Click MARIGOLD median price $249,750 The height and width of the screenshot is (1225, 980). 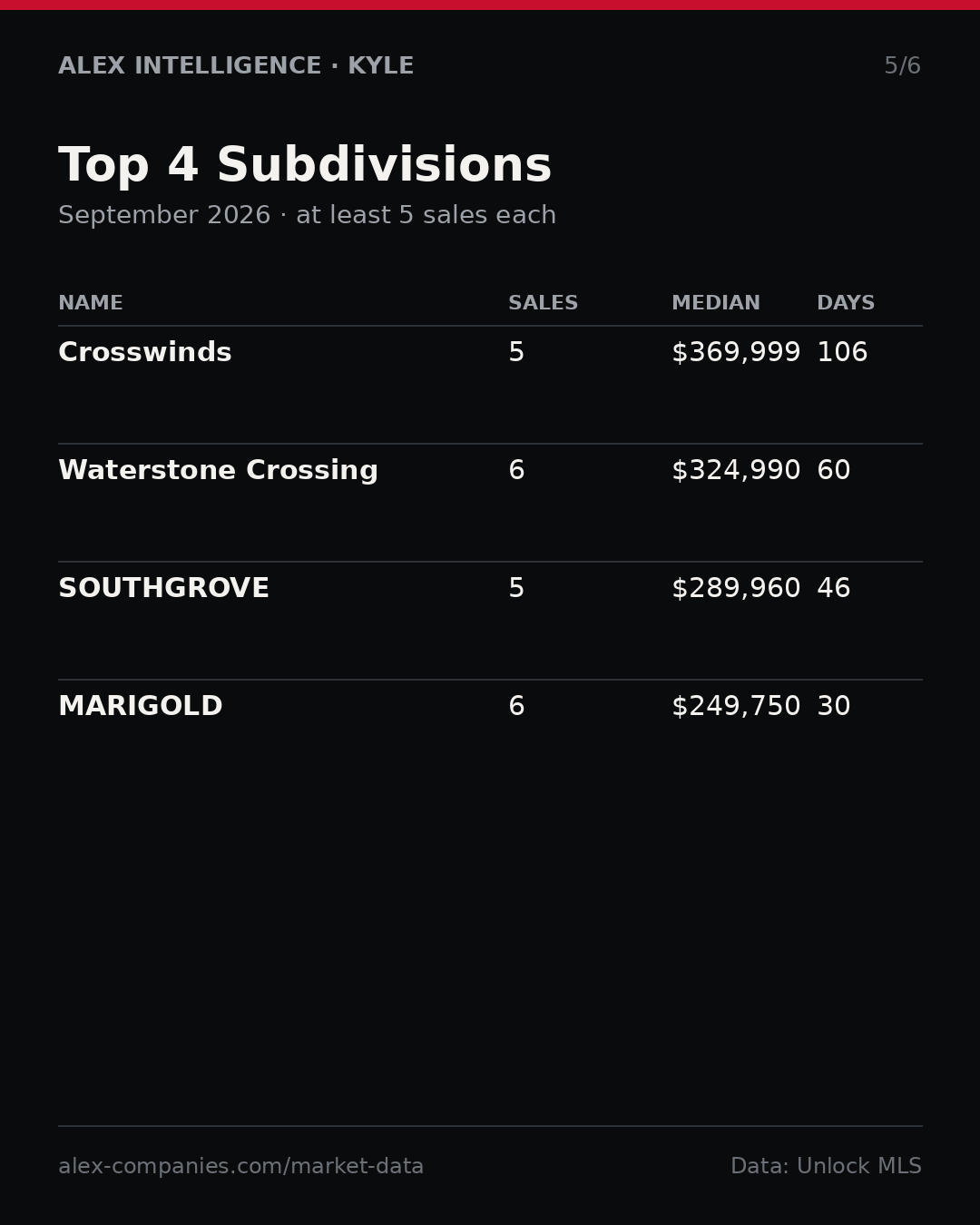click(x=736, y=707)
